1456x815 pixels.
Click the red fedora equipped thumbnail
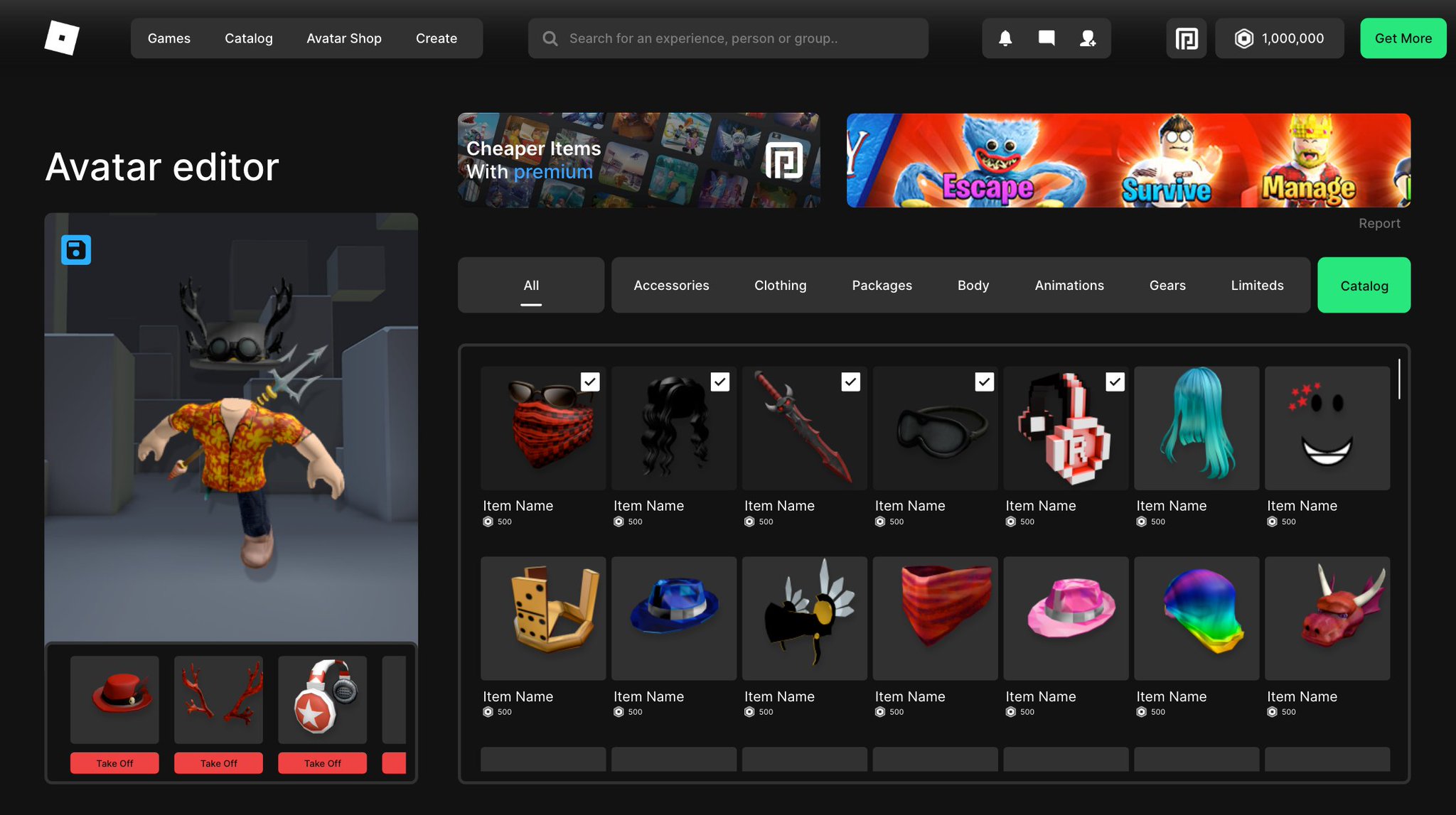(x=114, y=700)
